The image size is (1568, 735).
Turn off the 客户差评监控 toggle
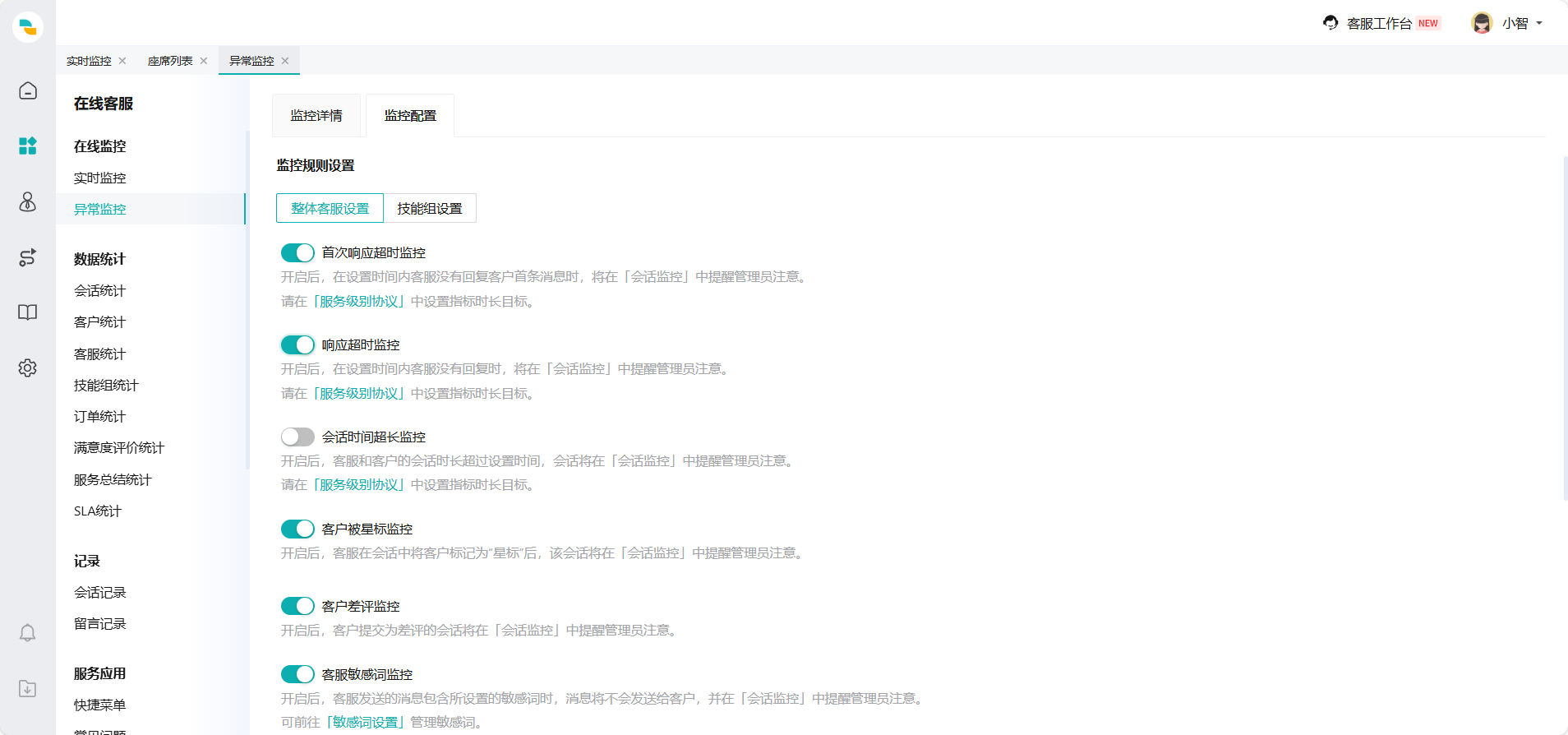click(x=297, y=606)
